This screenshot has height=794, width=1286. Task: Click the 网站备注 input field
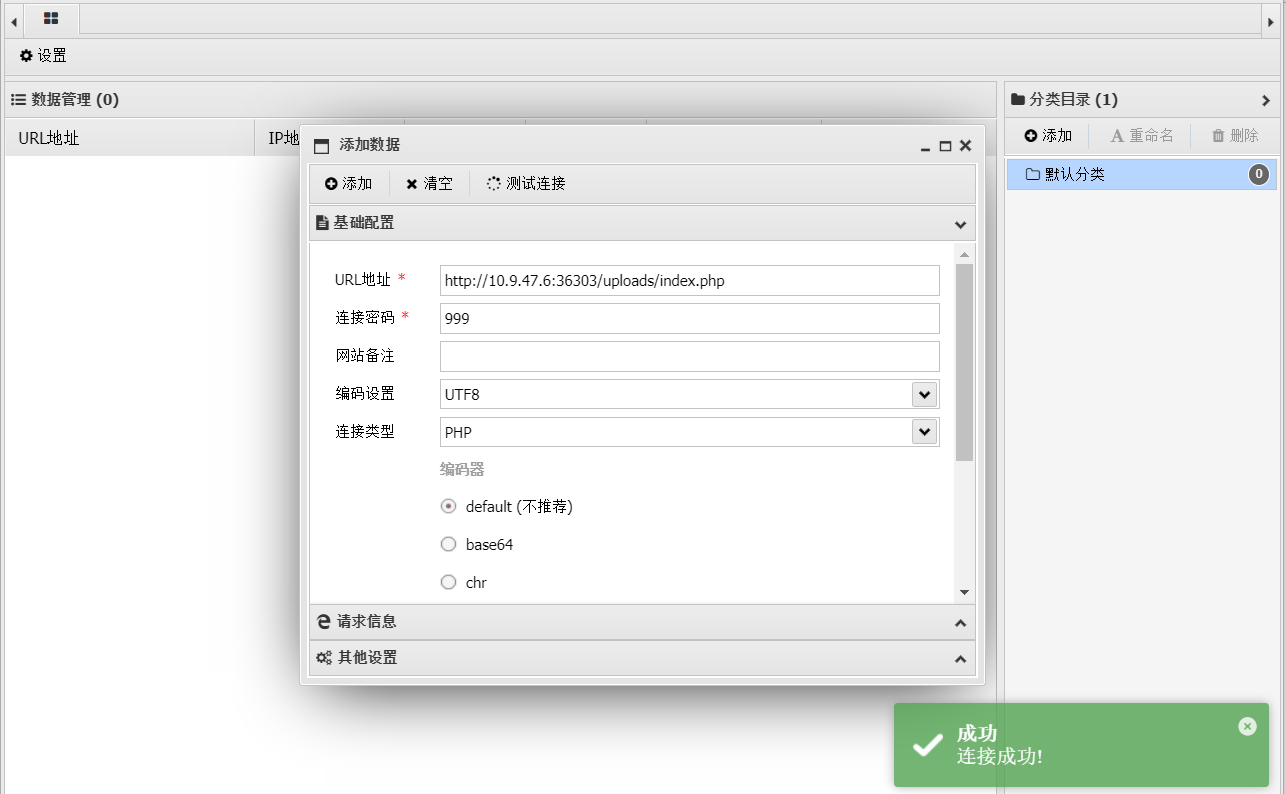tap(690, 356)
